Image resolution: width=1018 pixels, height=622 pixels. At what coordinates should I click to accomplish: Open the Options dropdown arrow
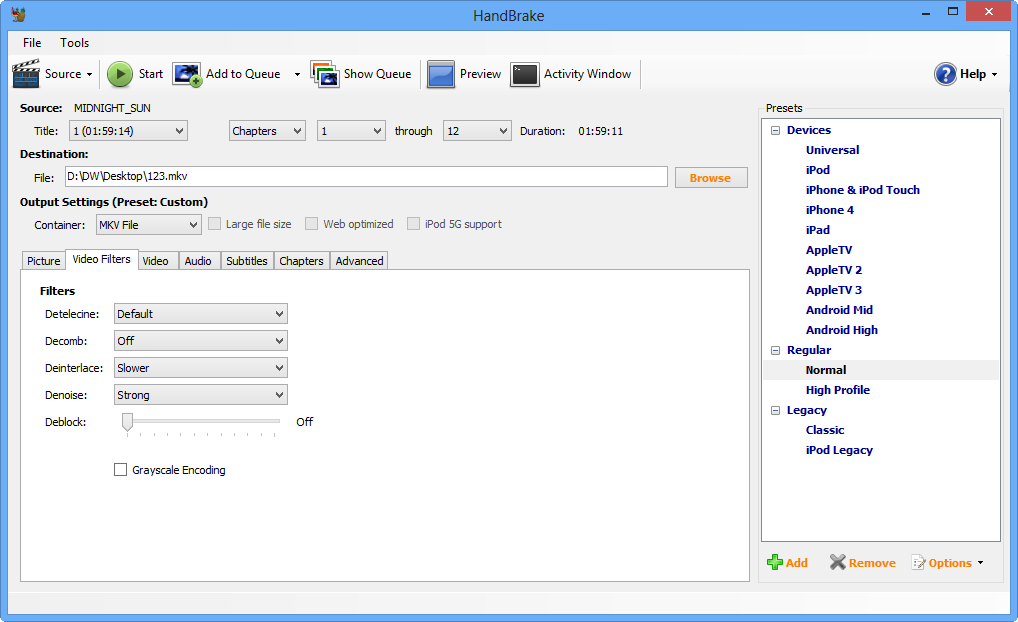pos(980,563)
